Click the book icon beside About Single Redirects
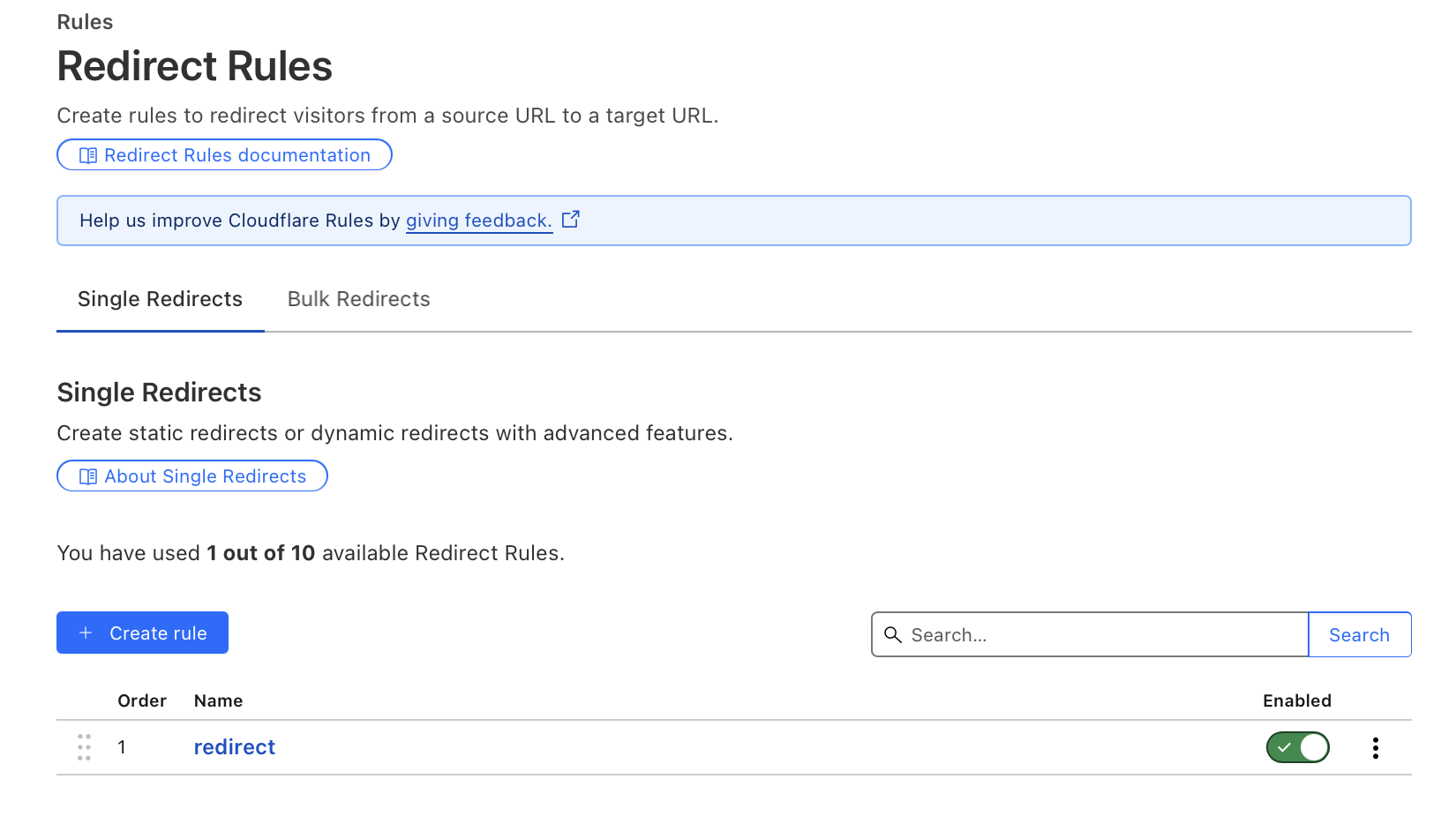Viewport: 1456px width, 824px height. click(x=88, y=476)
